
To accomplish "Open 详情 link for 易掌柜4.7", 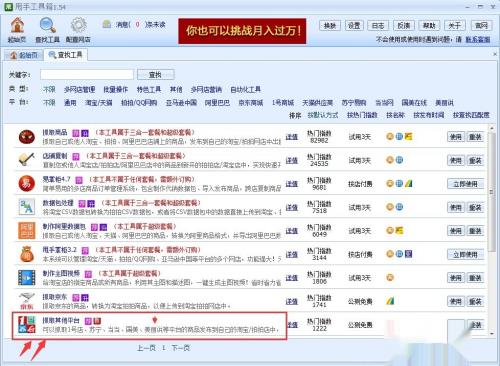I will point(292,184).
